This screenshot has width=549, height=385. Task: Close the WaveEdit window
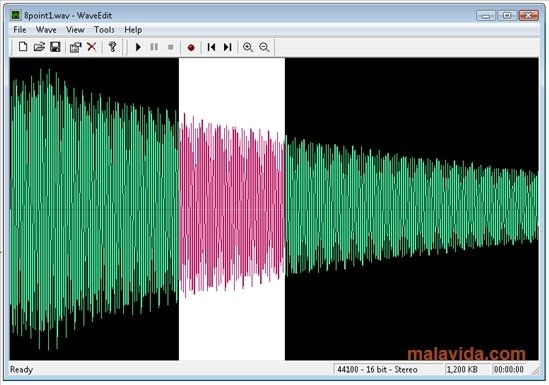(529, 15)
